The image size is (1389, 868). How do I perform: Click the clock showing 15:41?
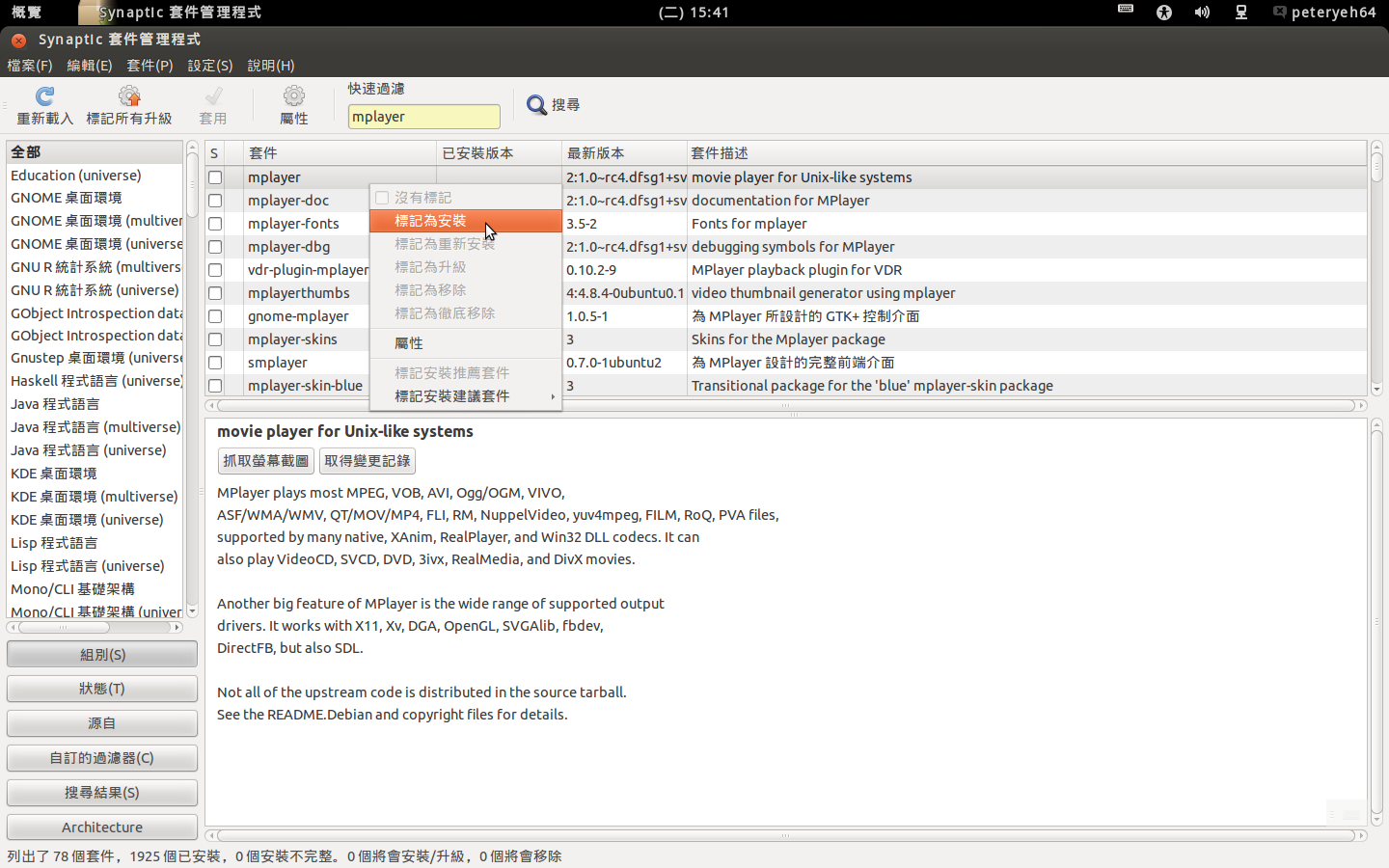694,13
